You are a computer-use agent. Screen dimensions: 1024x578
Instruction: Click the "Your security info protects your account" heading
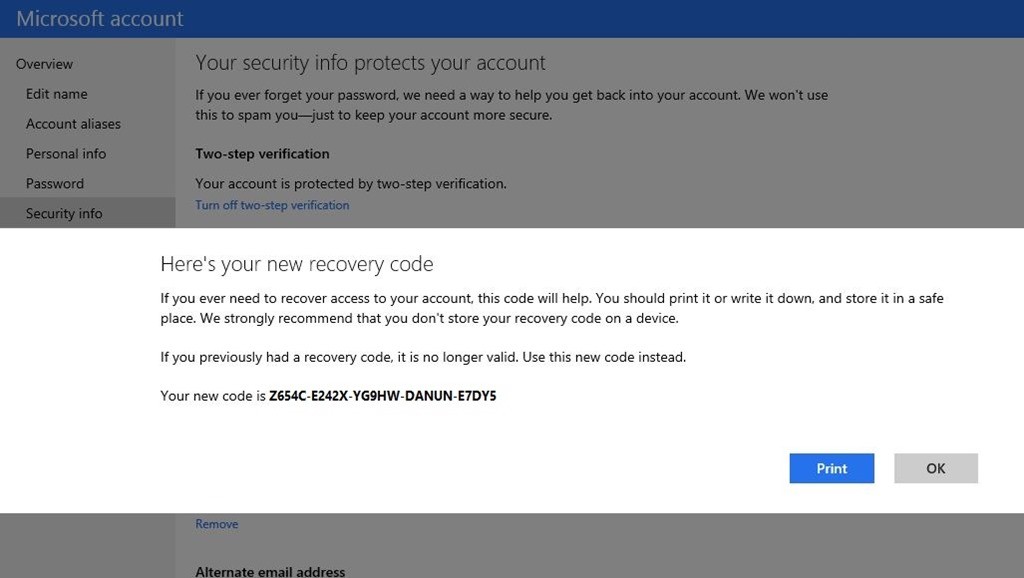tap(371, 62)
